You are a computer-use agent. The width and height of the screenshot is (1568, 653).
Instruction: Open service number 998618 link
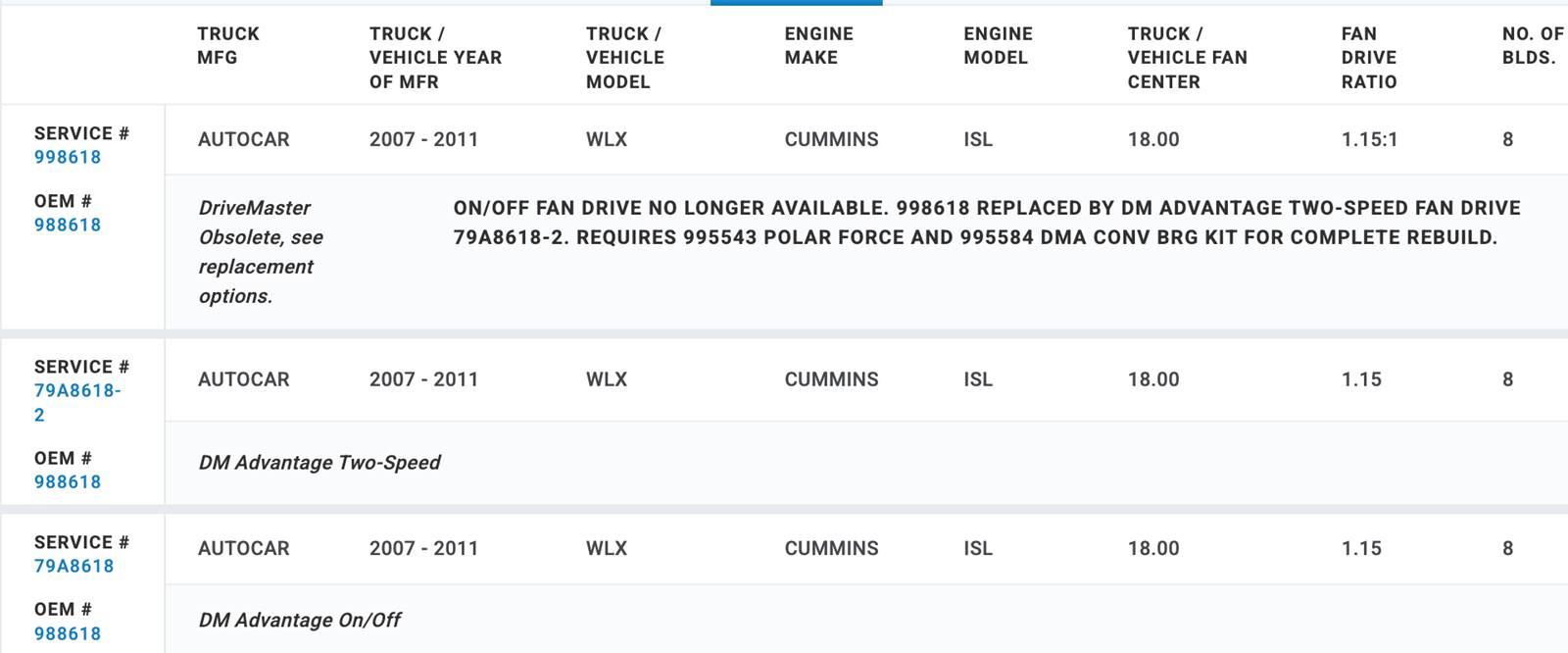[x=68, y=157]
